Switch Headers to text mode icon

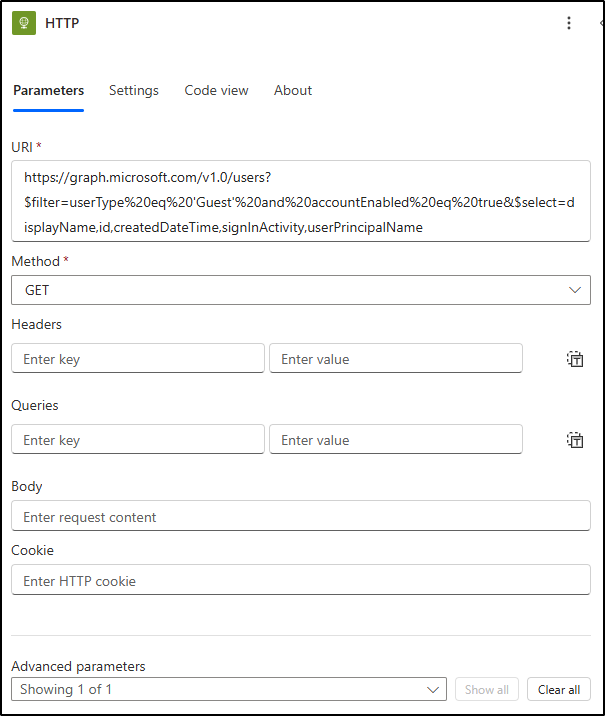(575, 359)
